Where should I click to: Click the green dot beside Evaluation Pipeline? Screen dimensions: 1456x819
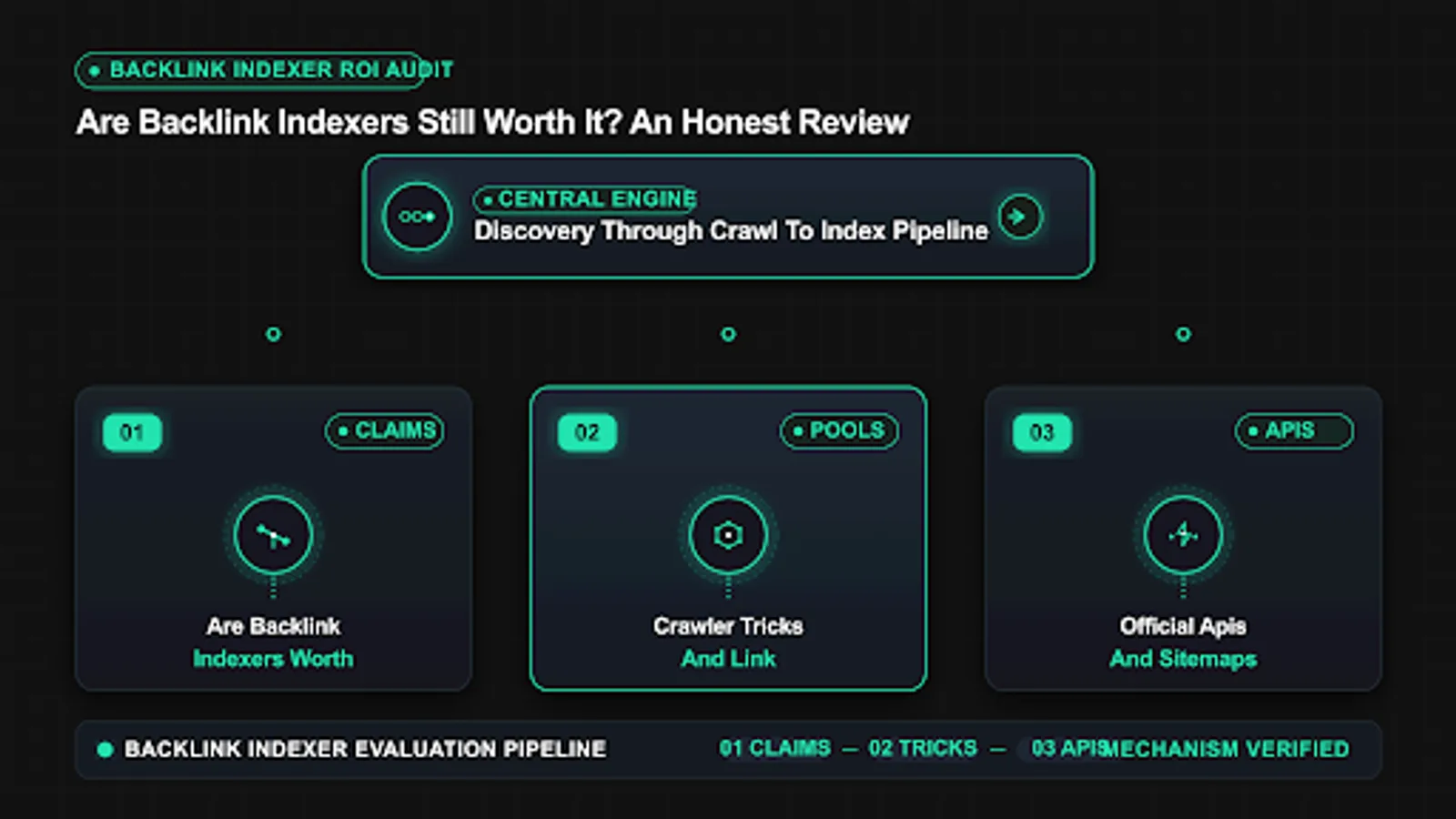point(105,749)
